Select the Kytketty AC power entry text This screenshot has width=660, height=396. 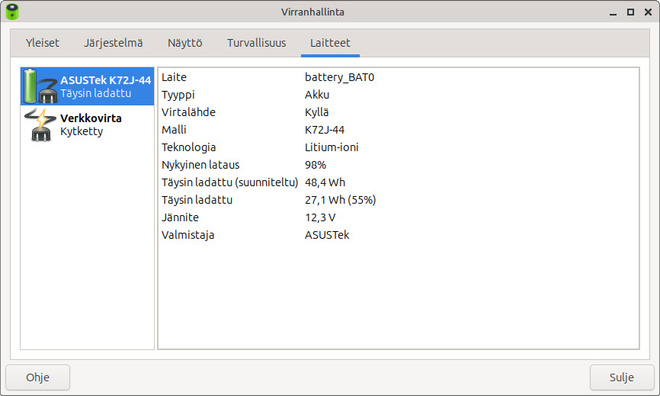(82, 131)
